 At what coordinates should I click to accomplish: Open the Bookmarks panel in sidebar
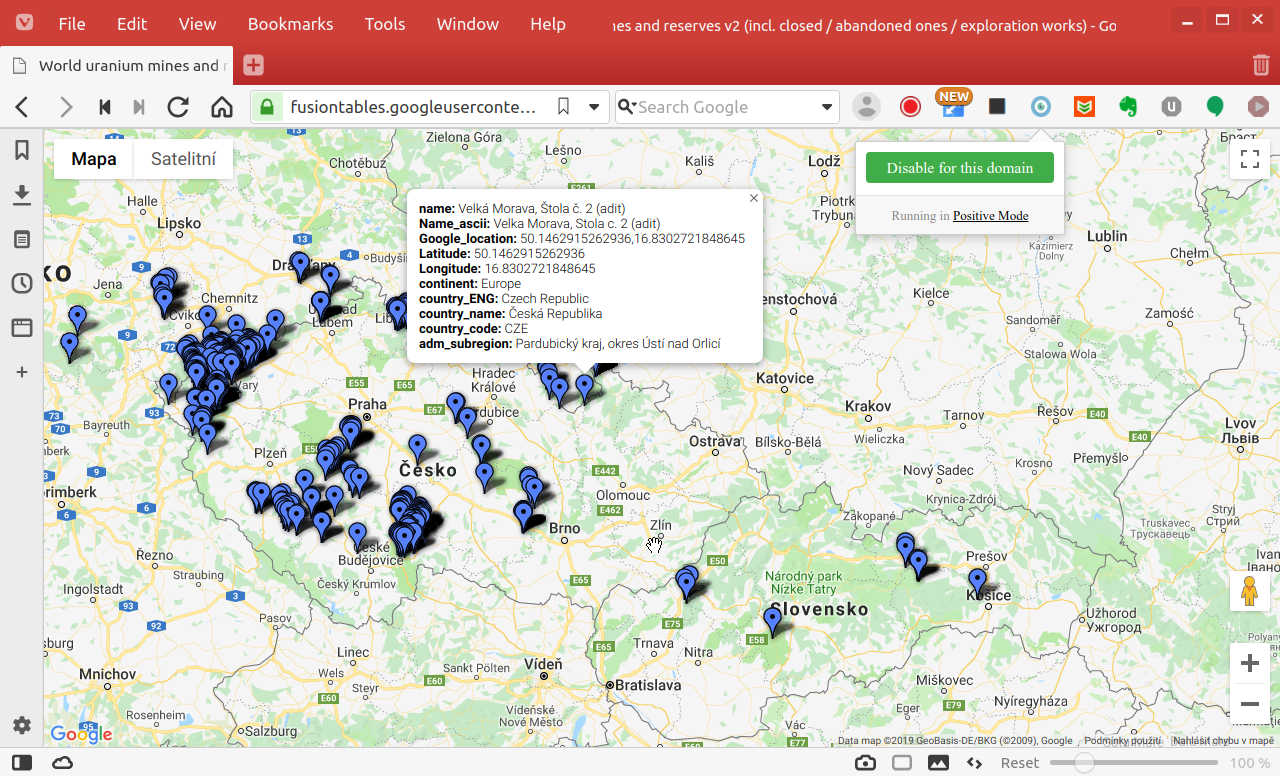click(21, 150)
